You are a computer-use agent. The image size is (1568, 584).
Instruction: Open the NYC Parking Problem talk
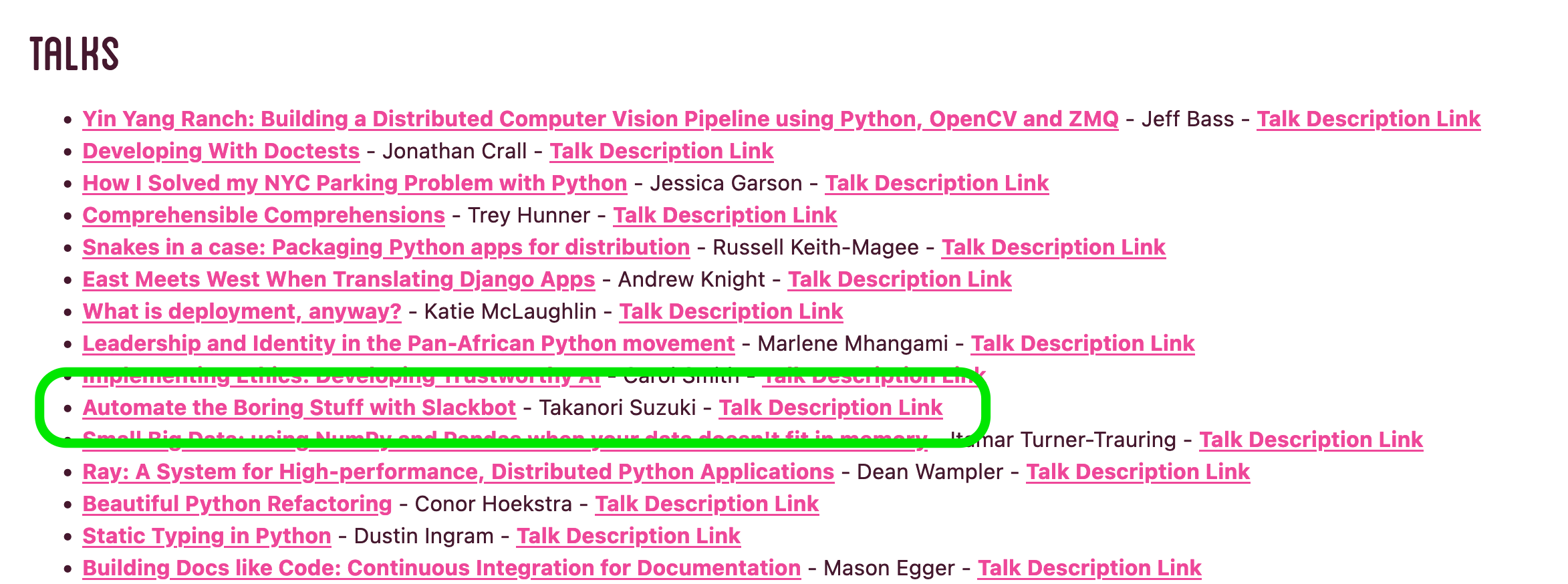pos(354,183)
